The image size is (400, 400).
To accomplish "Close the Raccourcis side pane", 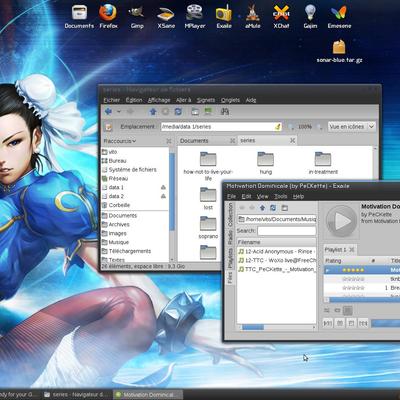I will point(169,141).
